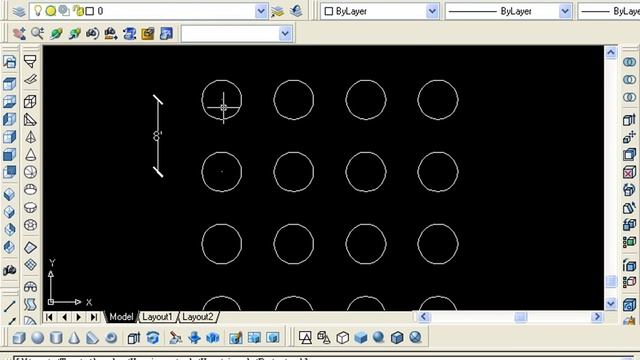Click the 2D Solid surface icon

[30, 62]
